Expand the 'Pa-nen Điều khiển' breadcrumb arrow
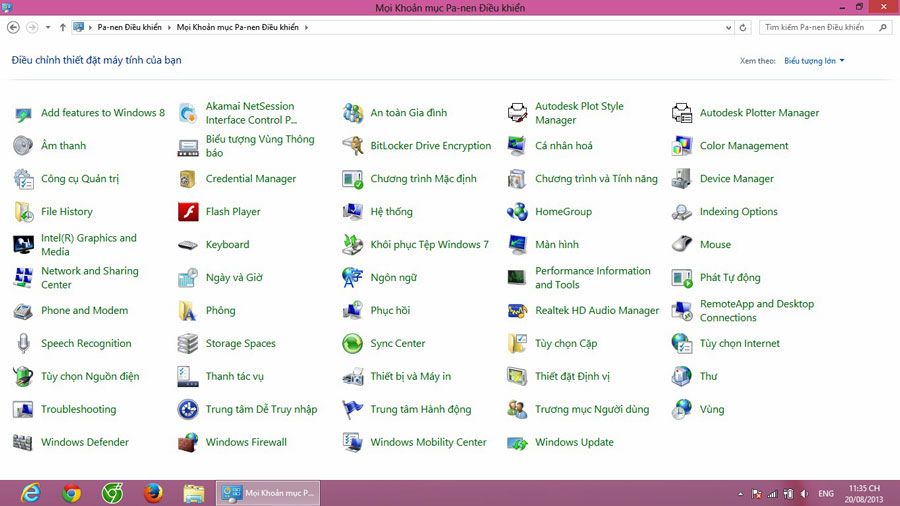The height and width of the screenshot is (506, 900). [x=170, y=27]
